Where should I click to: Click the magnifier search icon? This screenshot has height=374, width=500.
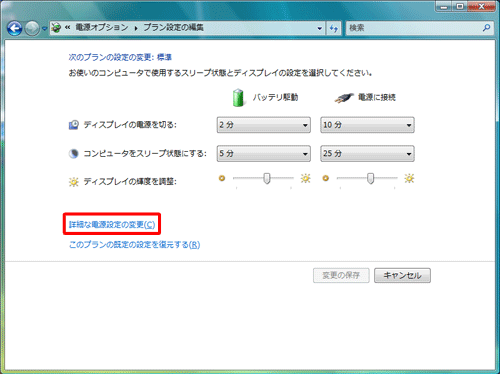pos(487,28)
